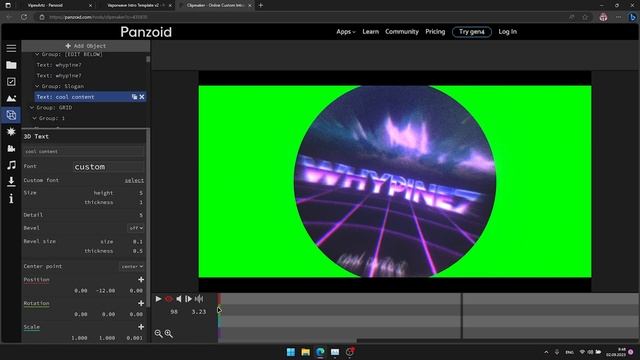Zoom out the timeline
This screenshot has height=360, width=640.
[158, 333]
